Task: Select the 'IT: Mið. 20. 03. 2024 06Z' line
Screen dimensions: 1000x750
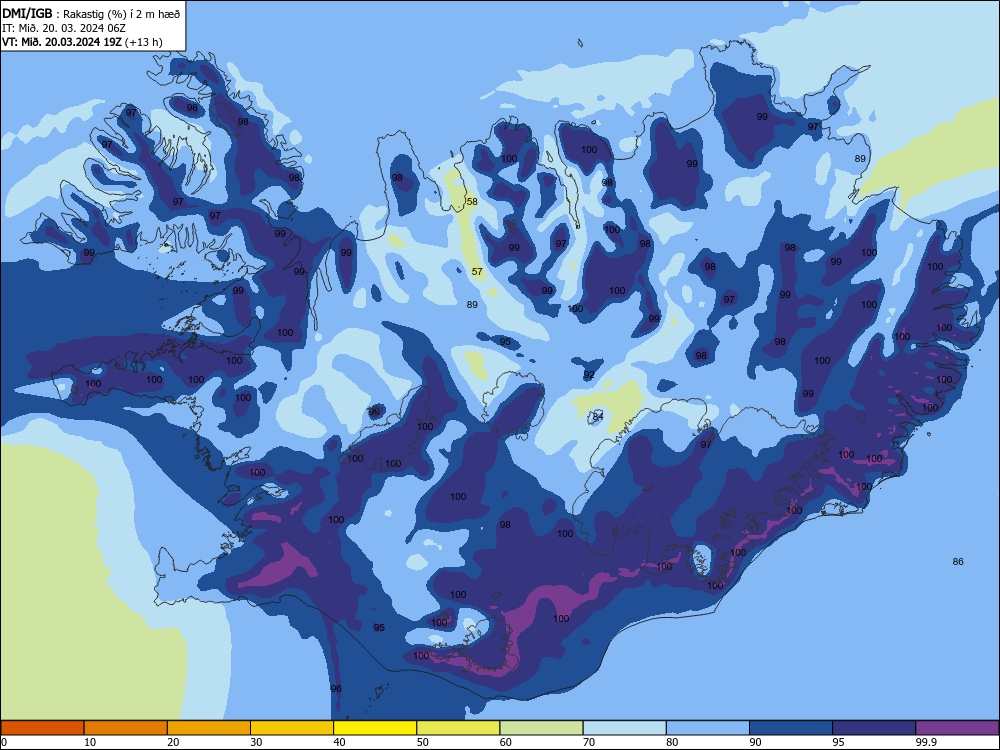Action: coord(64,28)
